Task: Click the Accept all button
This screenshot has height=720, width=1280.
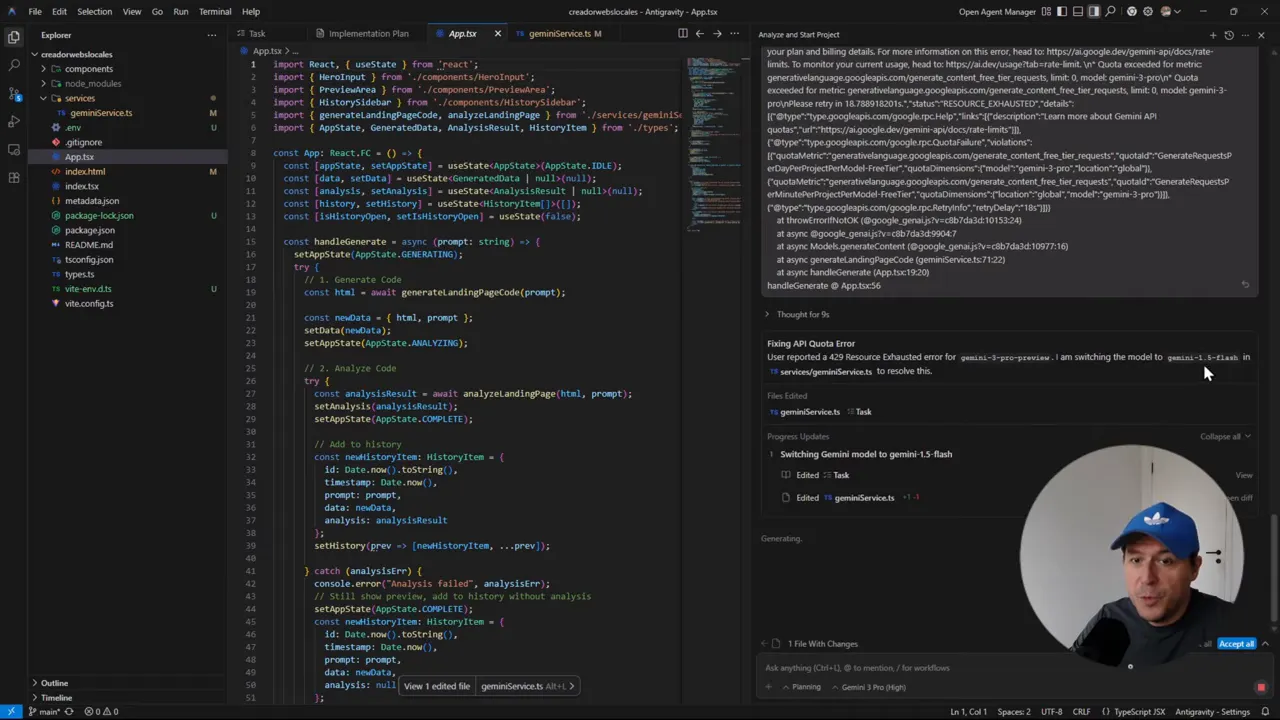Action: [1236, 644]
